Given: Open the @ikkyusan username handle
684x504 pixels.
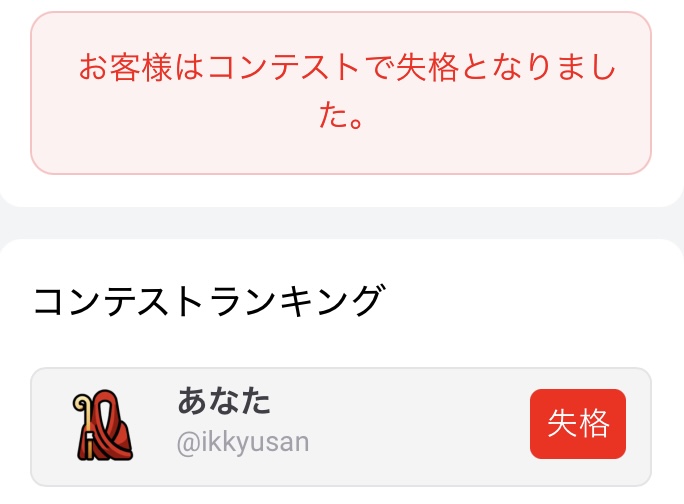Looking at the screenshot, I should coord(243,442).
